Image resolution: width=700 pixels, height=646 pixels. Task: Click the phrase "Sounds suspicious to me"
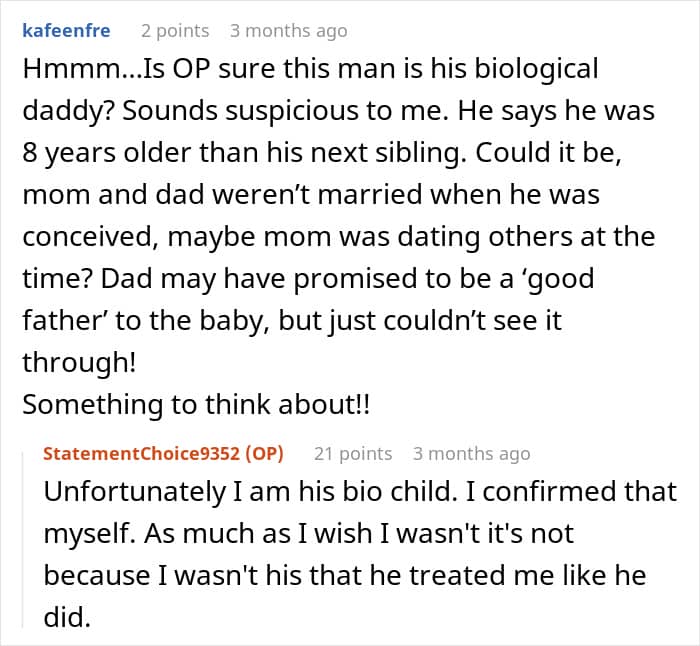pyautogui.click(x=284, y=111)
